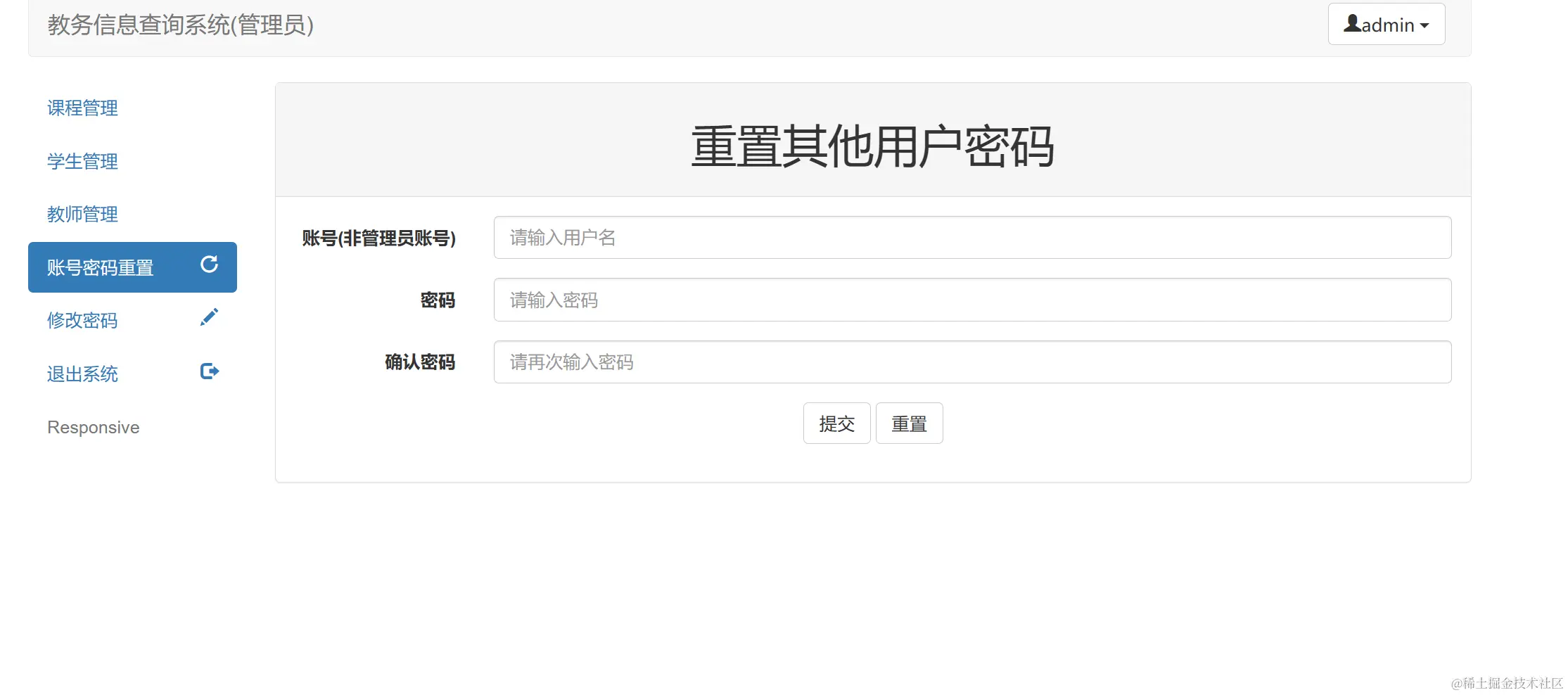The height and width of the screenshot is (695, 1568).
Task: Click the Responsive link
Action: (x=93, y=427)
